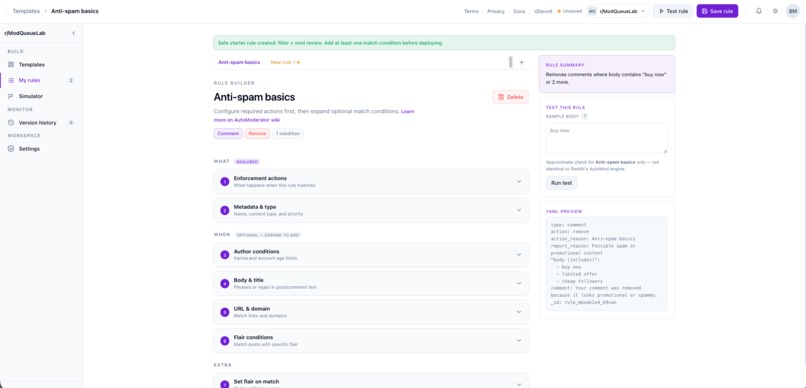Open Templates in the sidebar
Screen dimensions: 806x388
click(41, 65)
